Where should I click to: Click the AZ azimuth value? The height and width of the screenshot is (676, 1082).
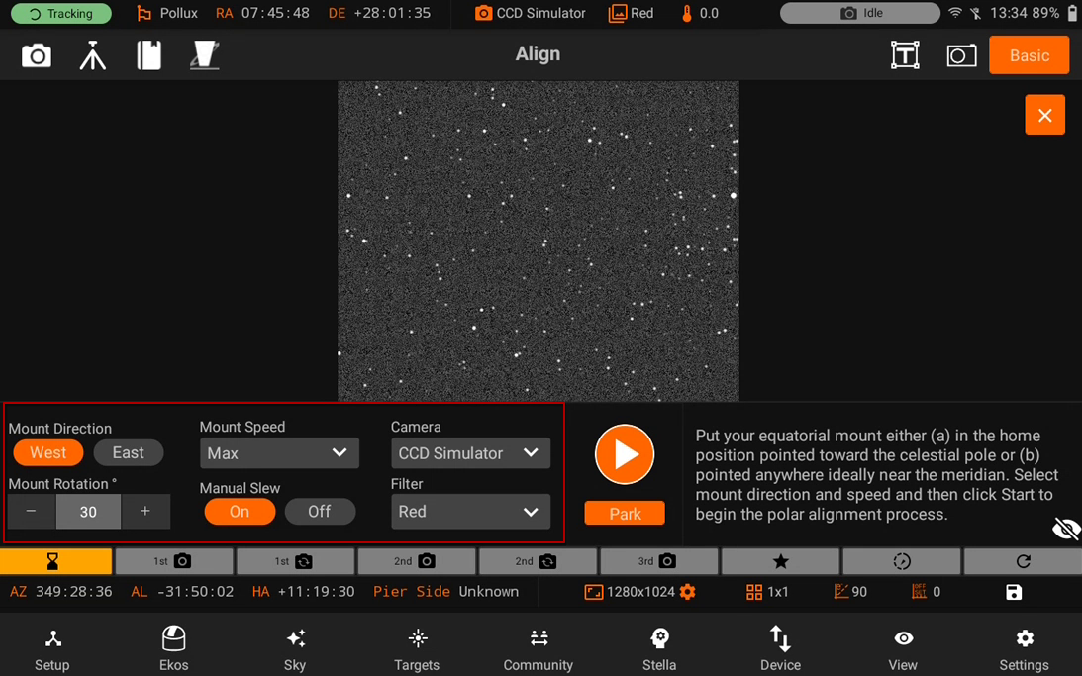click(x=74, y=592)
